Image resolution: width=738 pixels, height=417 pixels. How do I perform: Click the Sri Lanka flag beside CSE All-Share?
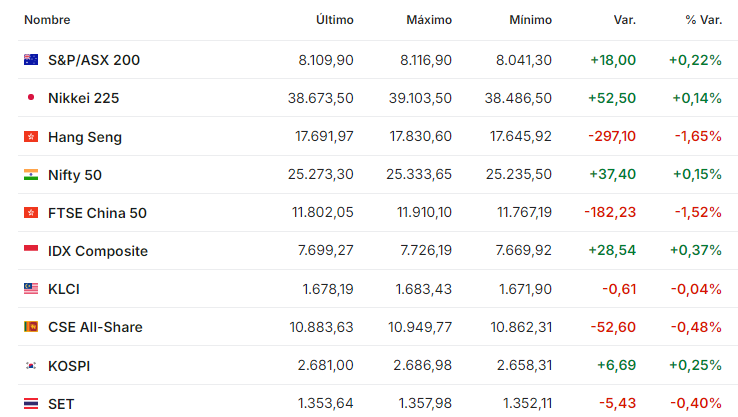(31, 327)
